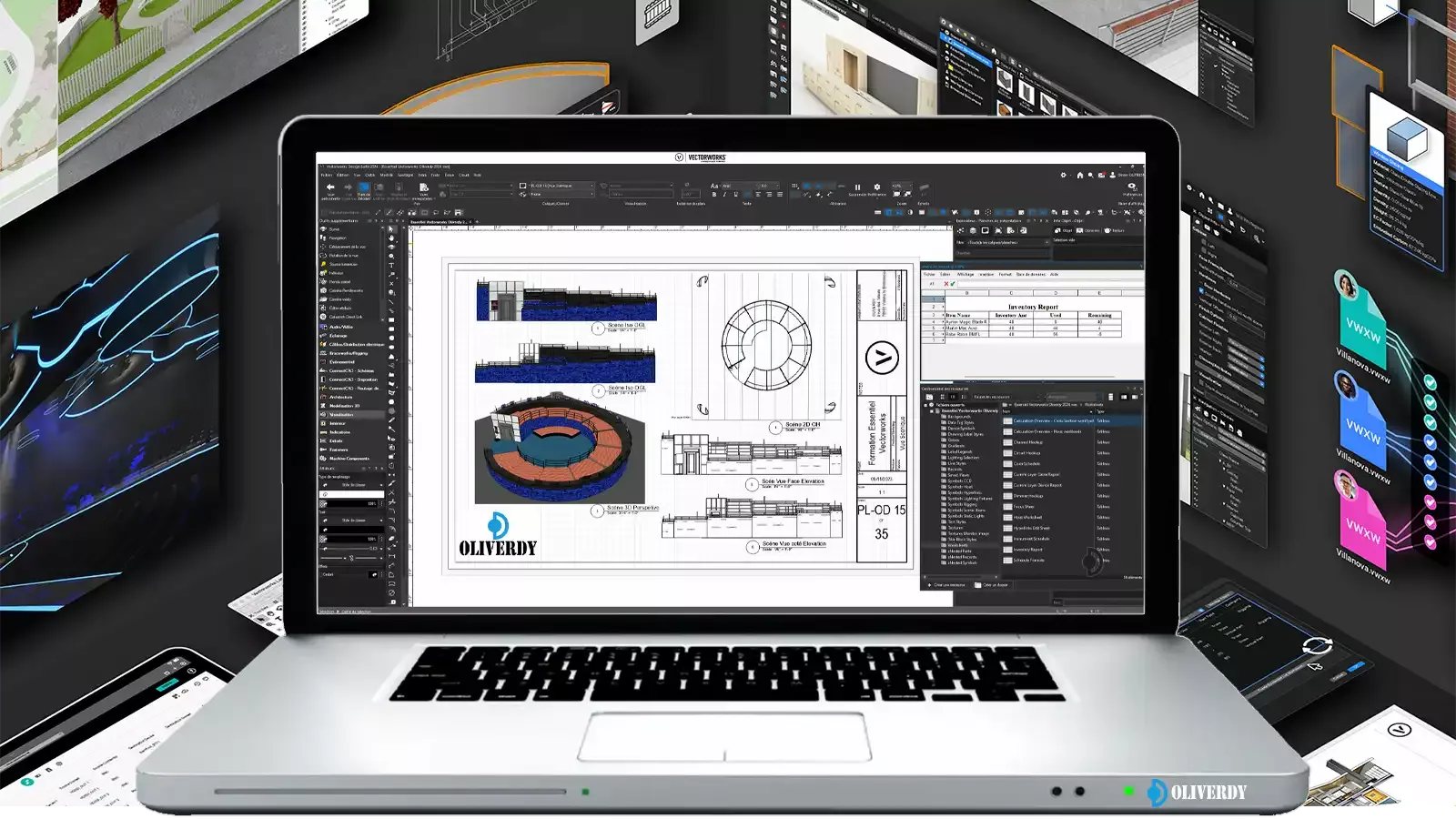Switch to the Données tab in Info Objet
The height and width of the screenshot is (819, 1456).
[x=1091, y=230]
